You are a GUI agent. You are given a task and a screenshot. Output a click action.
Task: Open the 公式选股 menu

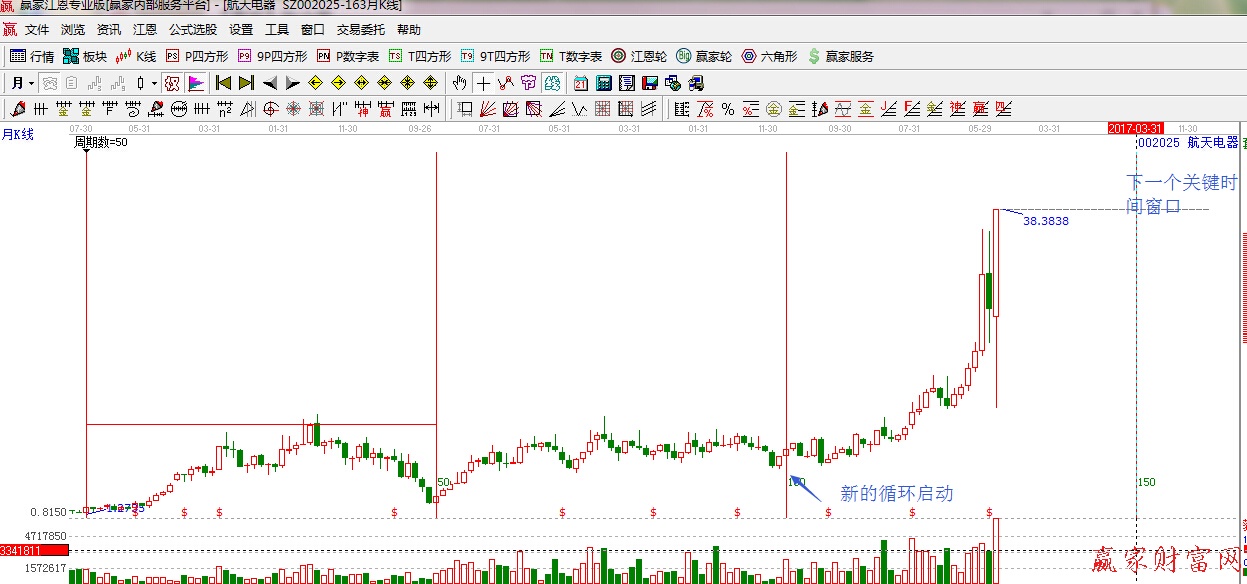pos(192,30)
